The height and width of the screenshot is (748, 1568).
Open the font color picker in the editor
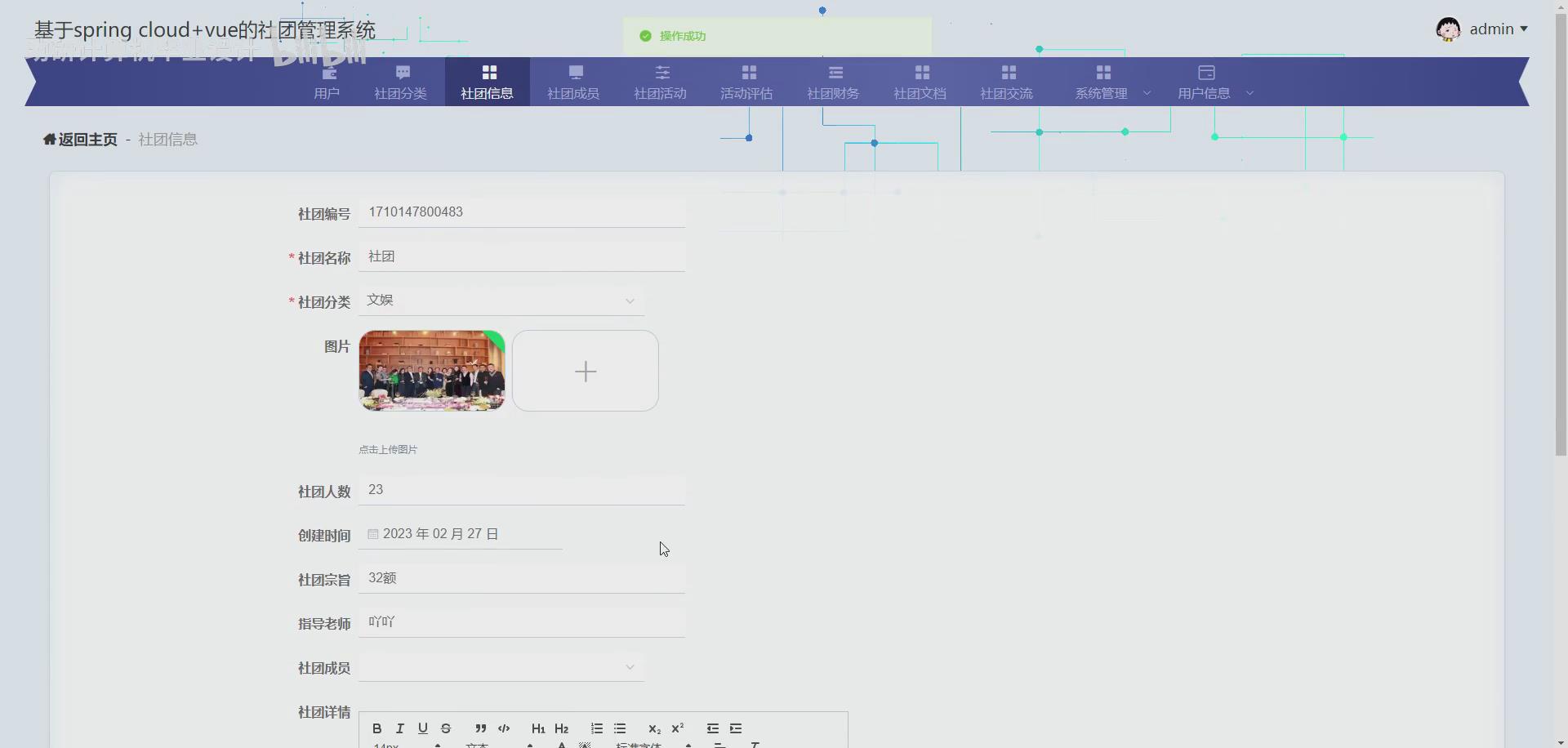click(561, 743)
